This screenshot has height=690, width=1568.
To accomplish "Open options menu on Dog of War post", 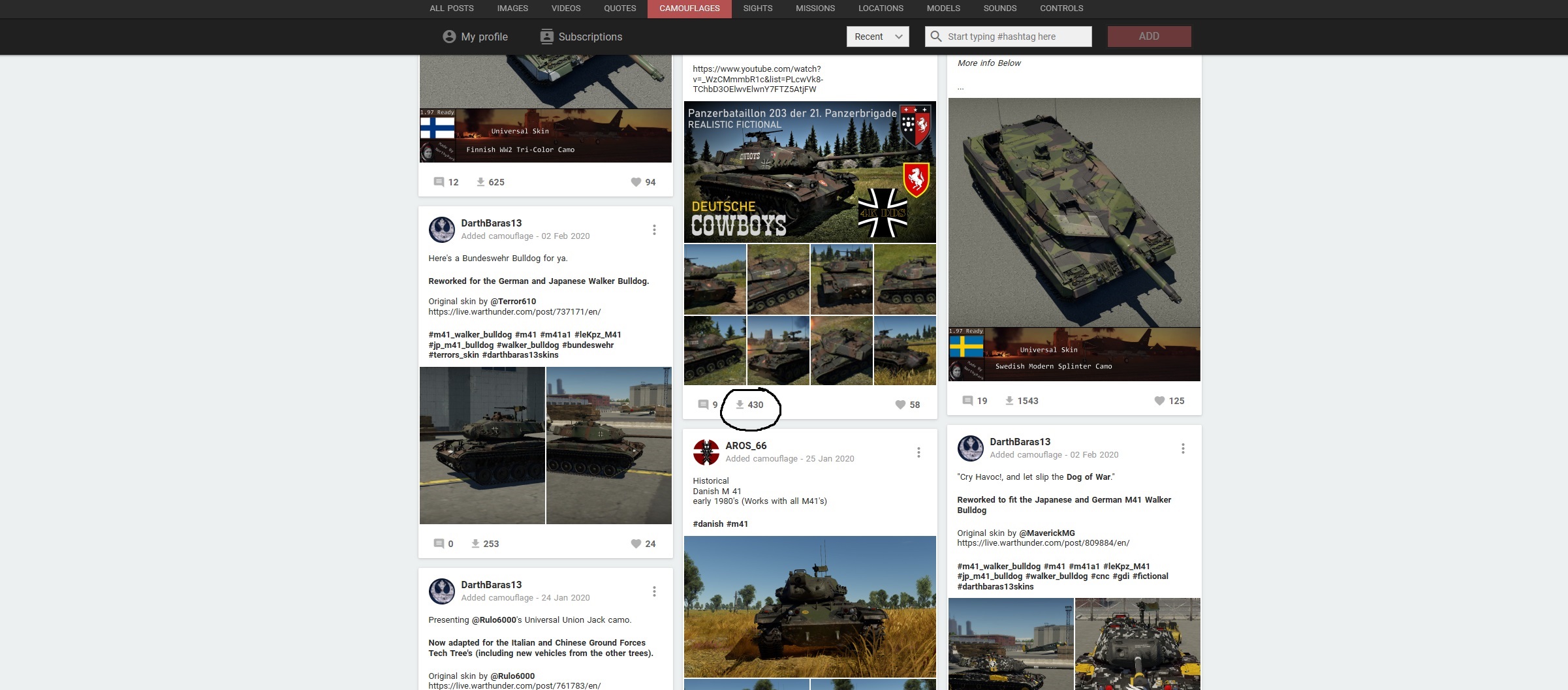I will [1183, 448].
